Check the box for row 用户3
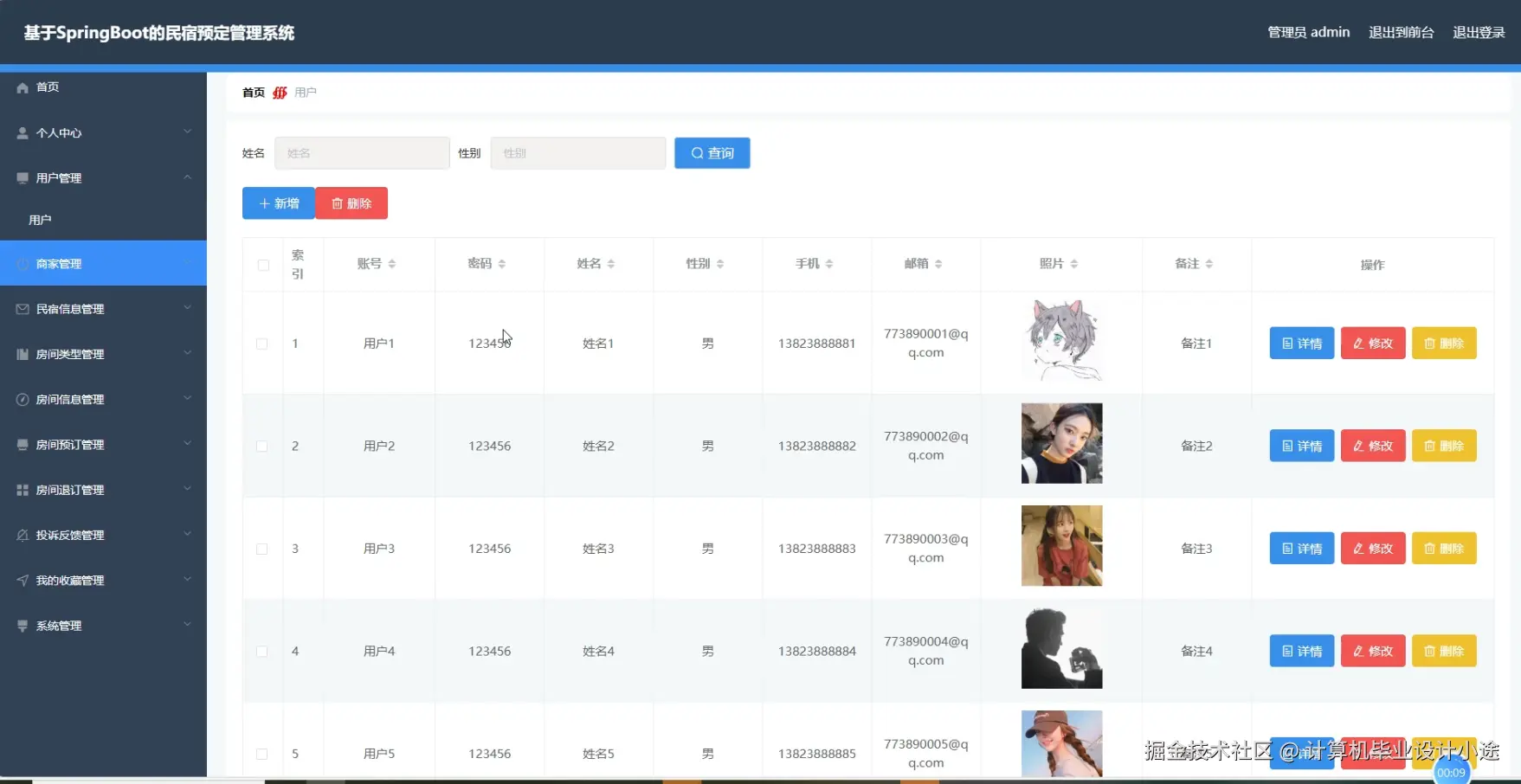 tap(261, 549)
